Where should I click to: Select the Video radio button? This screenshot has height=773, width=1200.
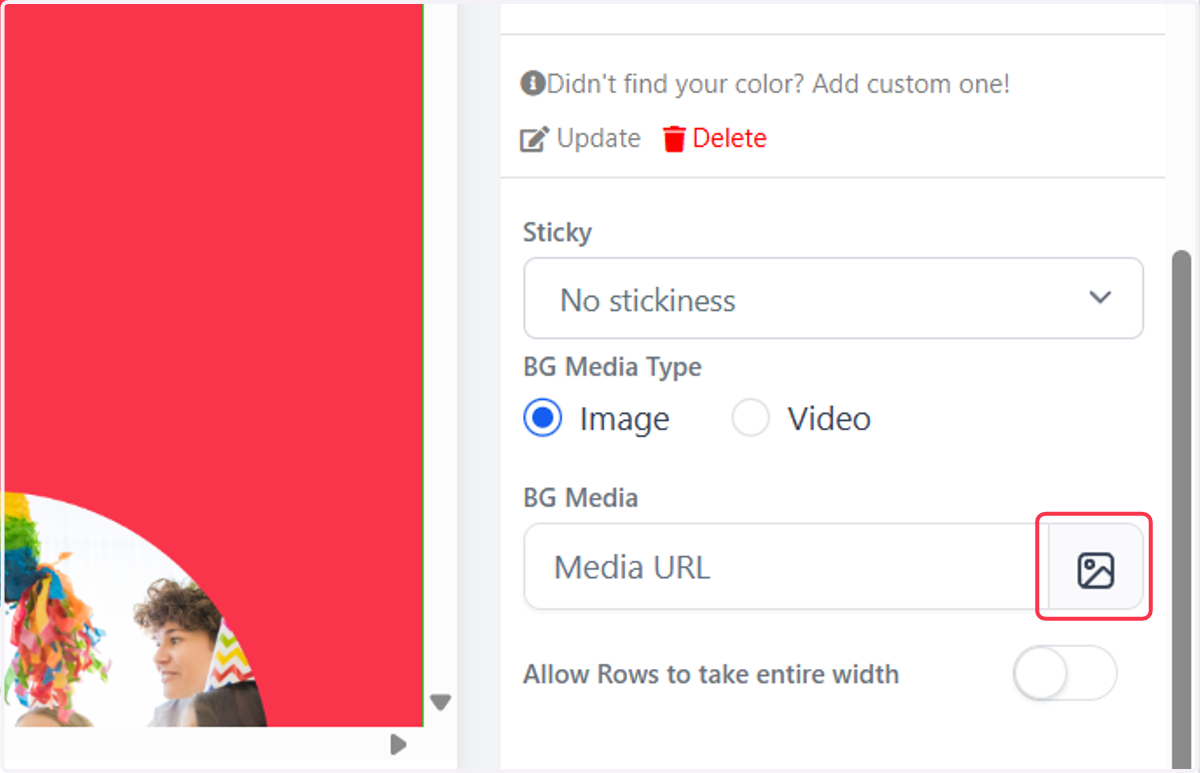[750, 418]
